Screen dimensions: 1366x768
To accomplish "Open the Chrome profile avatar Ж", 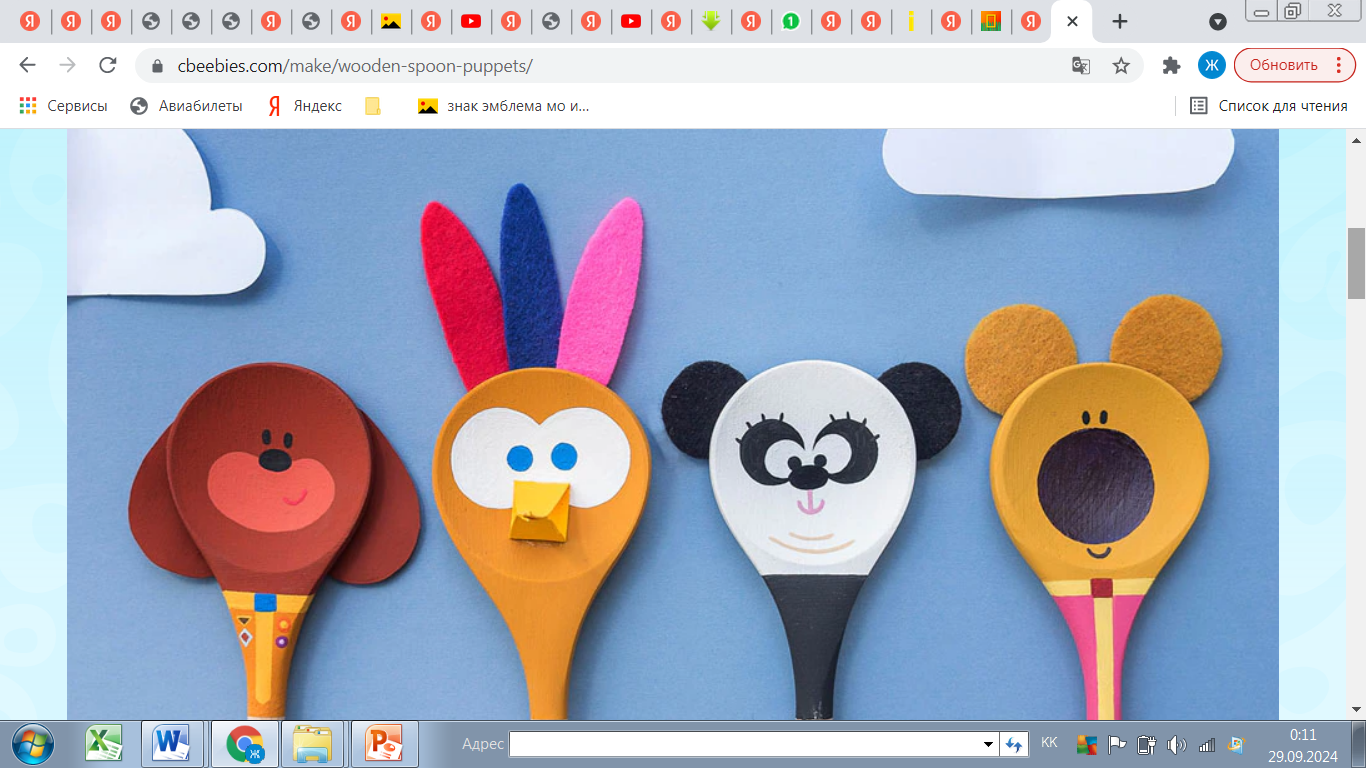I will pyautogui.click(x=1212, y=65).
